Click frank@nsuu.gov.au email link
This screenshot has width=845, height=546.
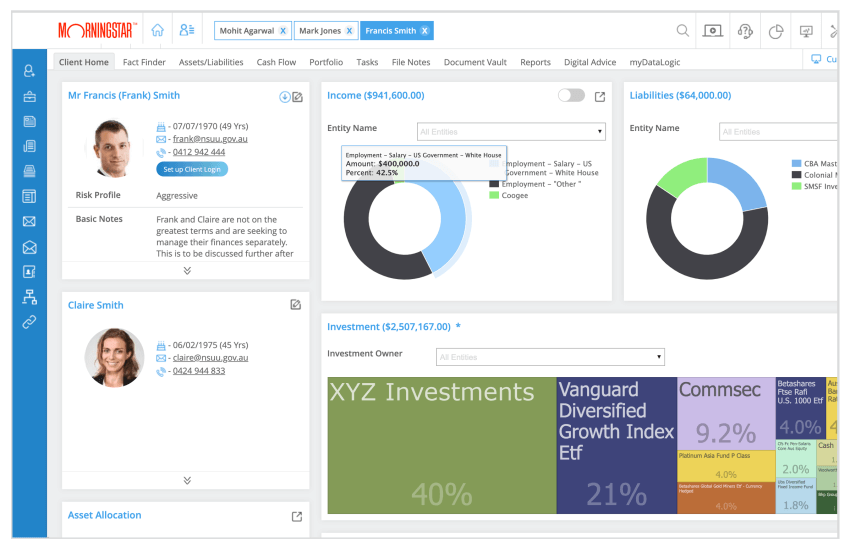coord(210,139)
